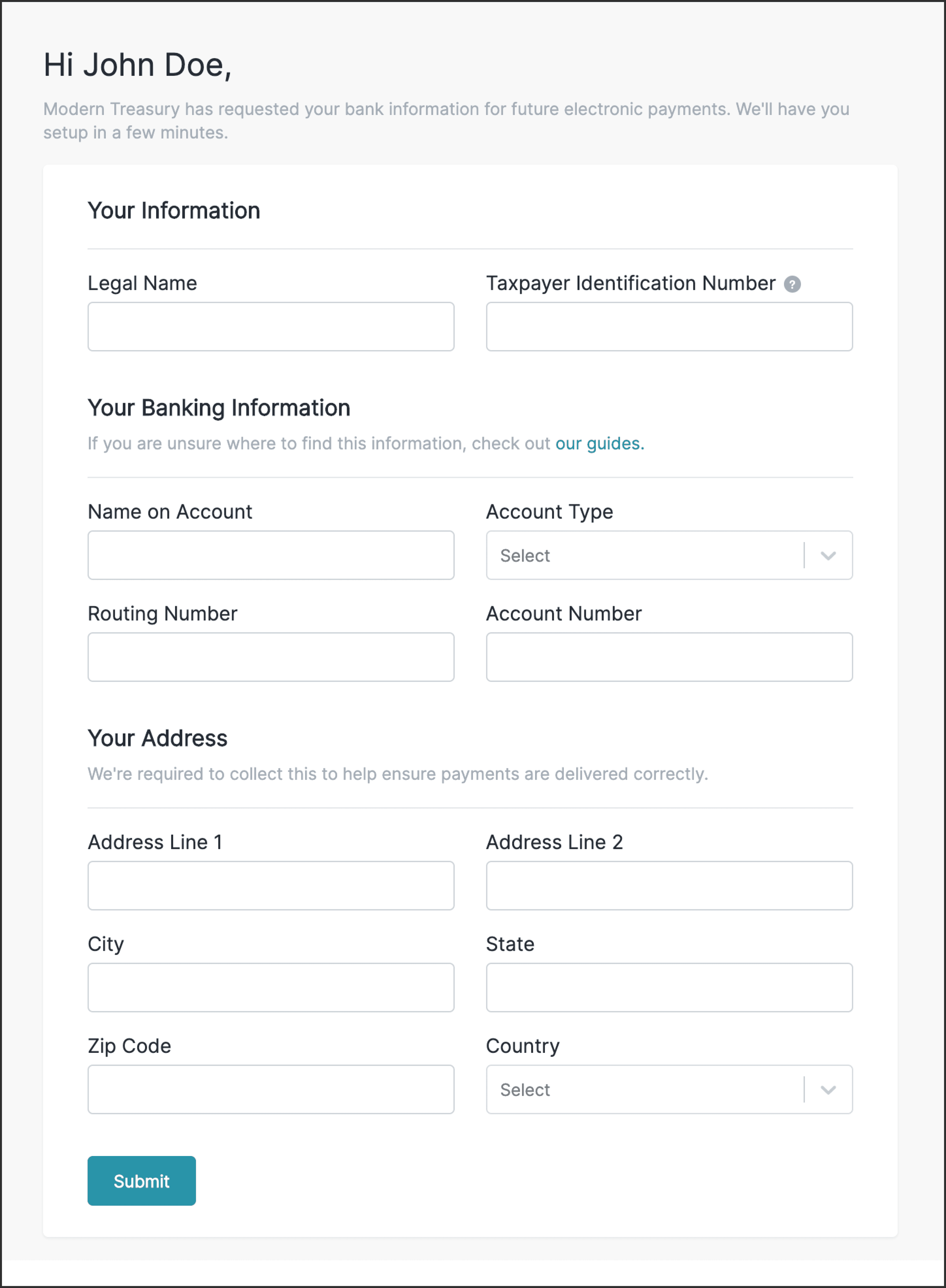Focus the State input box

point(669,988)
